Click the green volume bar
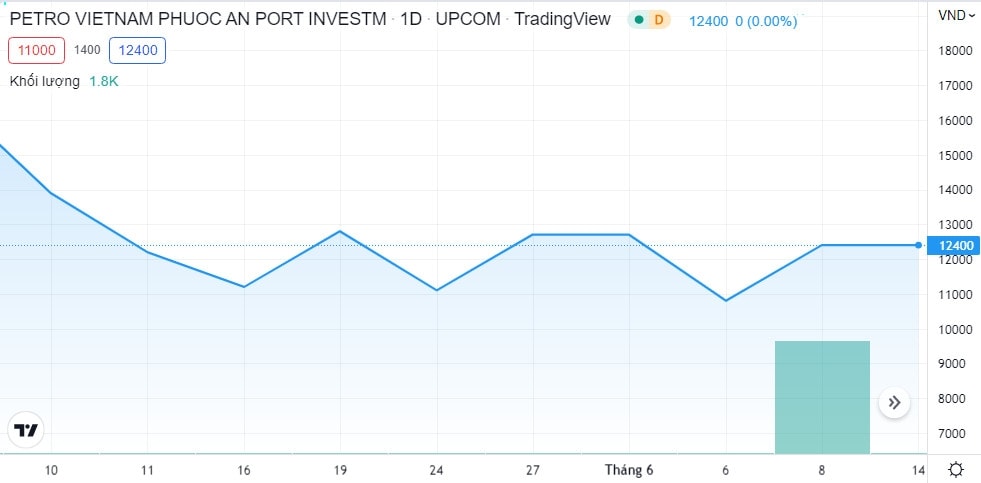This screenshot has width=981, height=483. 822,397
